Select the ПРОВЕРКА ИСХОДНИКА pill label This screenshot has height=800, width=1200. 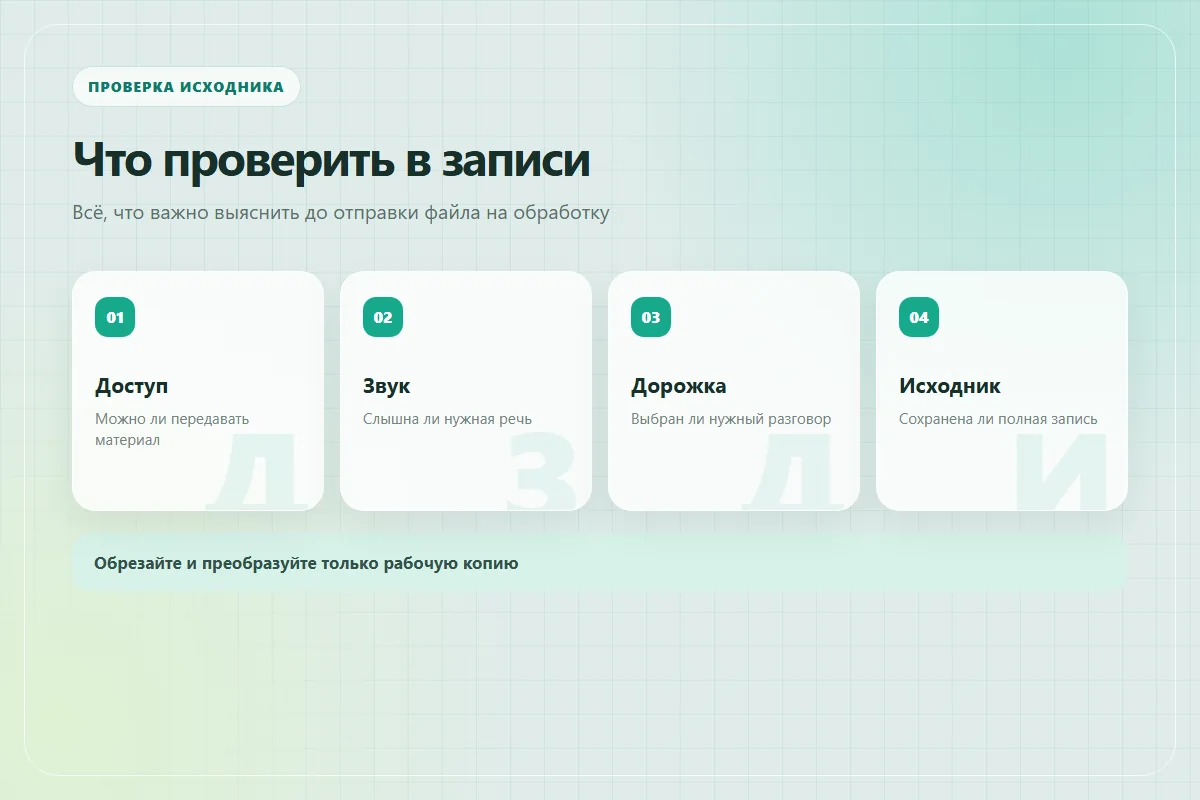click(186, 86)
